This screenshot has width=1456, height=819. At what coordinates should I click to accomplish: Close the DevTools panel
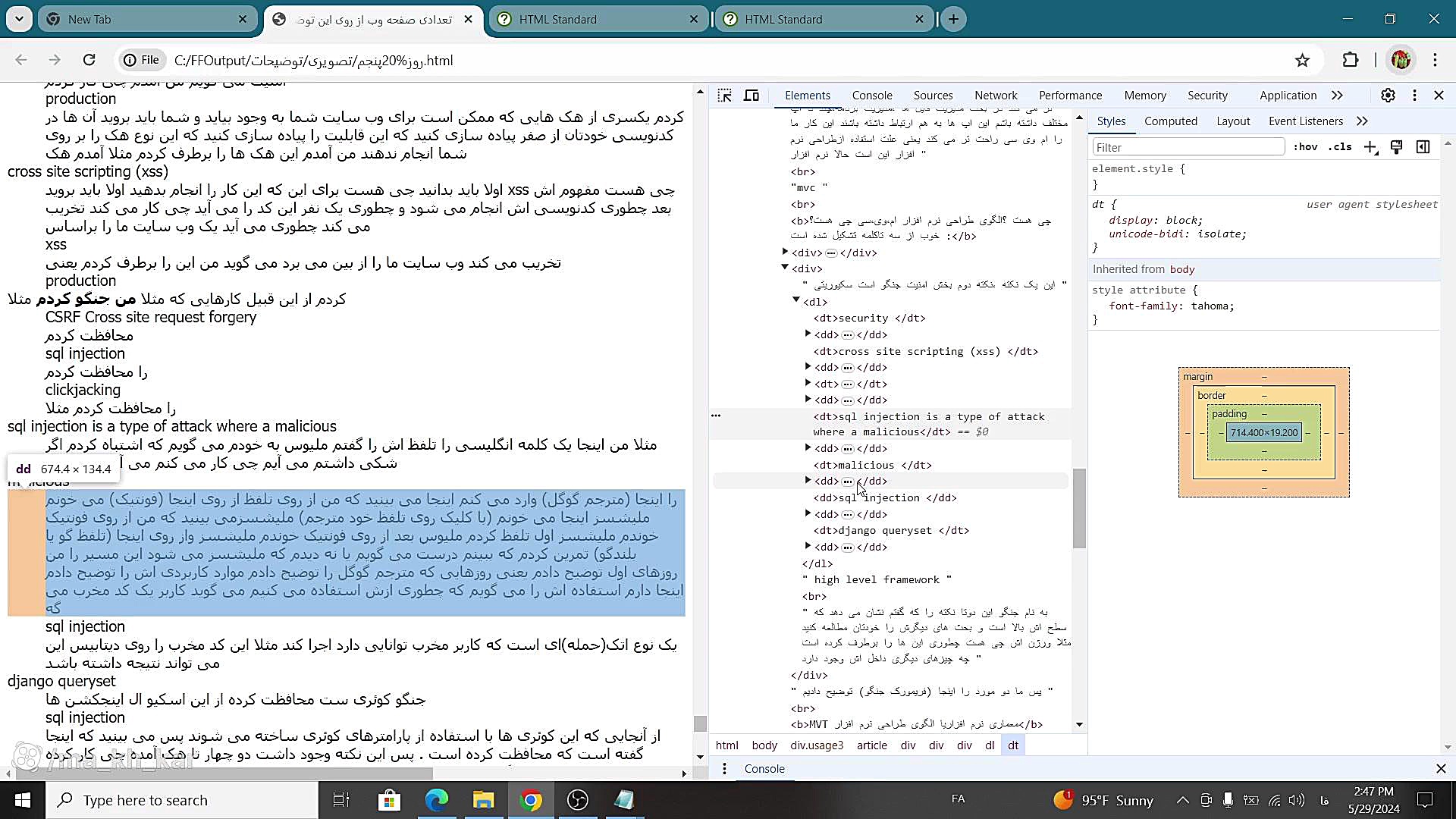click(x=1439, y=96)
